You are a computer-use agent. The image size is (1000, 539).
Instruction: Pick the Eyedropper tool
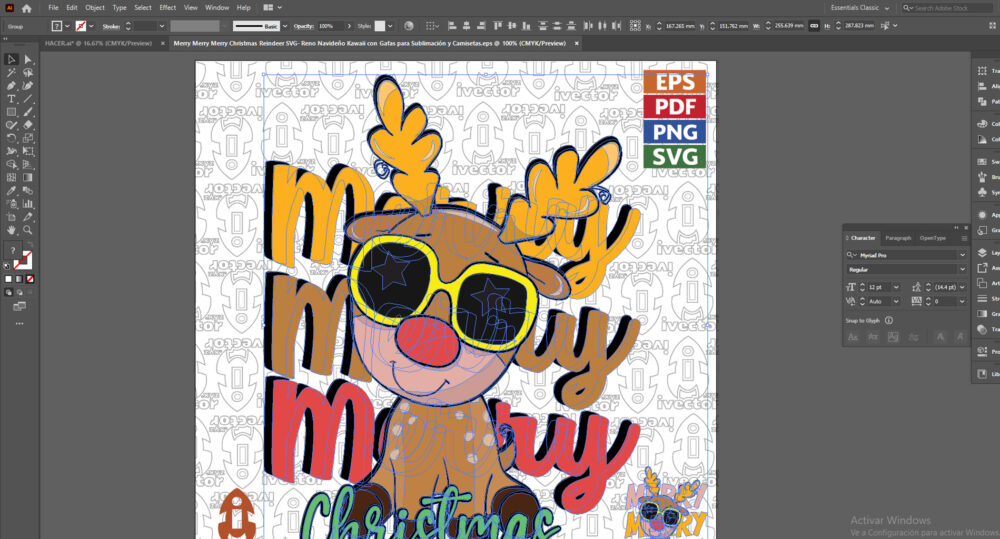coord(11,190)
